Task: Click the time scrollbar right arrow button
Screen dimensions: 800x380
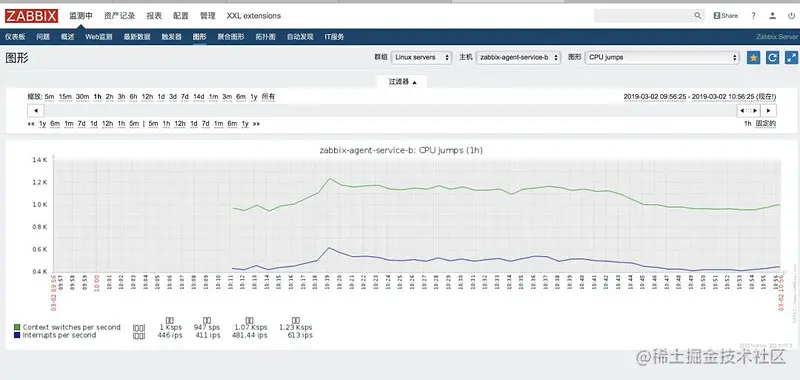Action: (x=768, y=111)
